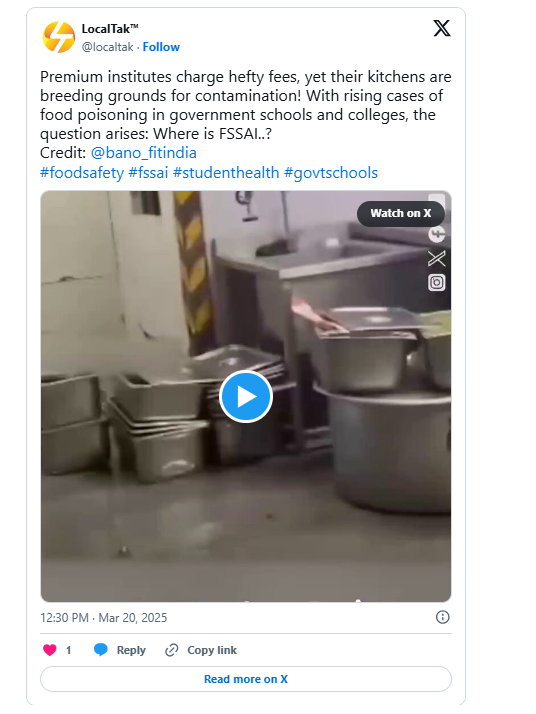Open the #studenthealth hashtag
Viewport: 536px width, 714px height.
pos(226,173)
